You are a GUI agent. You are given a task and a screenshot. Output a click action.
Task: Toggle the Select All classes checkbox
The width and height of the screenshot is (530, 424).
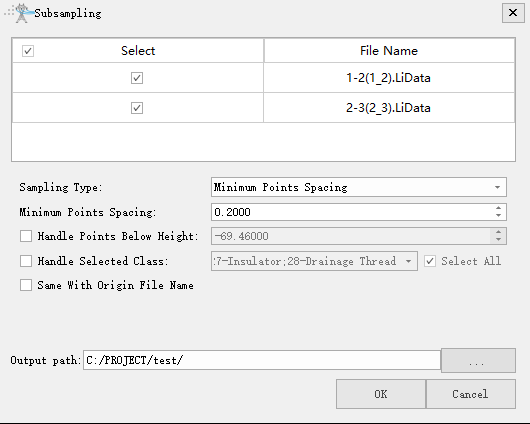pos(430,261)
